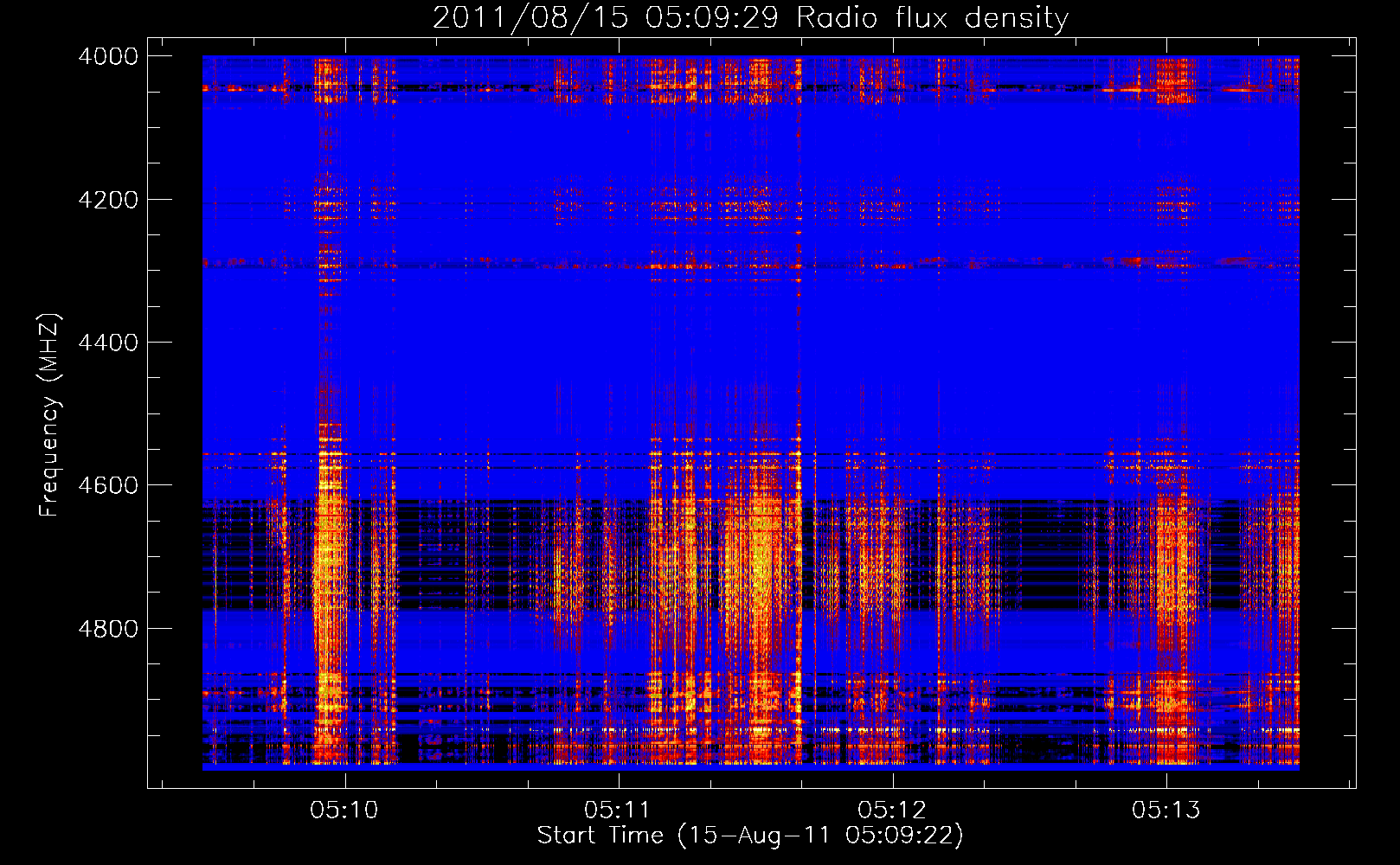The width and height of the screenshot is (1400, 865).
Task: Click the 05:13 time axis label
Action: pos(1166,811)
